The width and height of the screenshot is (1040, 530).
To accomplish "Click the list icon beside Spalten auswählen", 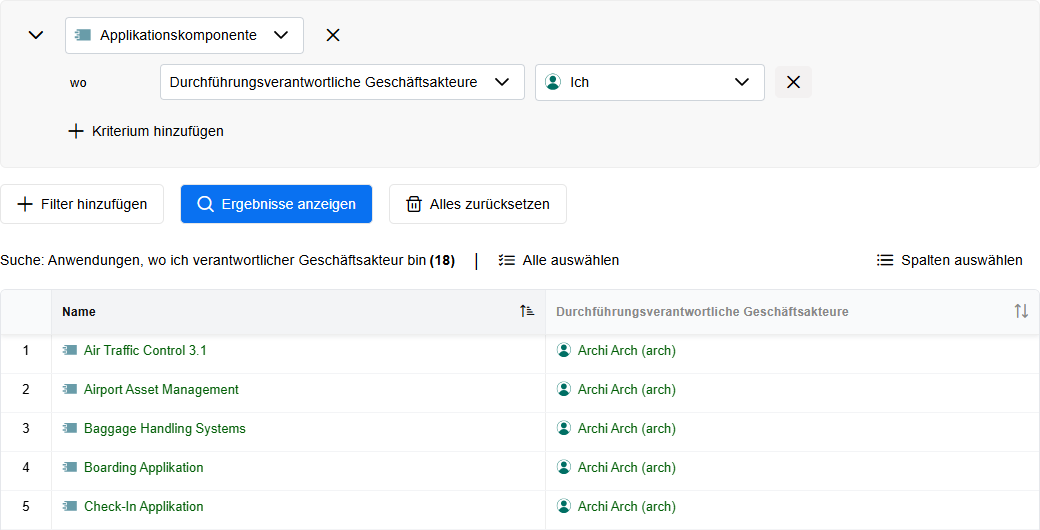I will pyautogui.click(x=885, y=261).
